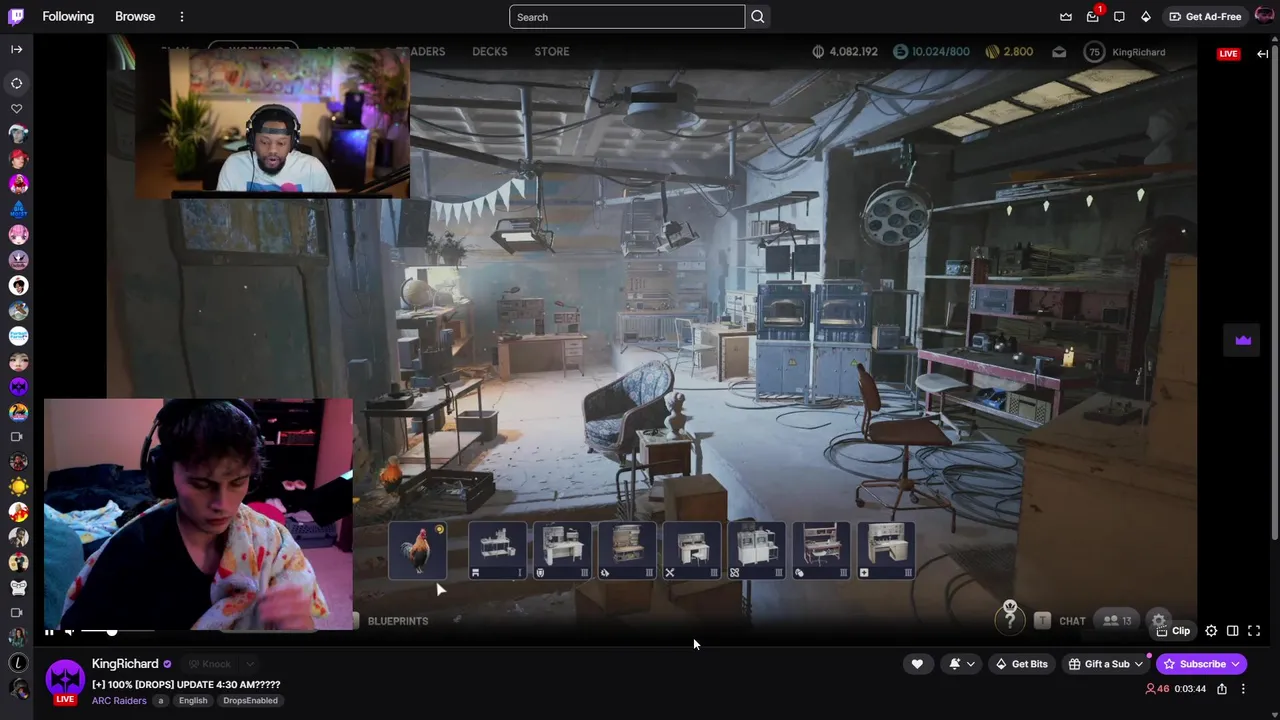1280x720 pixels.
Task: Click the Get Bits button
Action: (1021, 664)
